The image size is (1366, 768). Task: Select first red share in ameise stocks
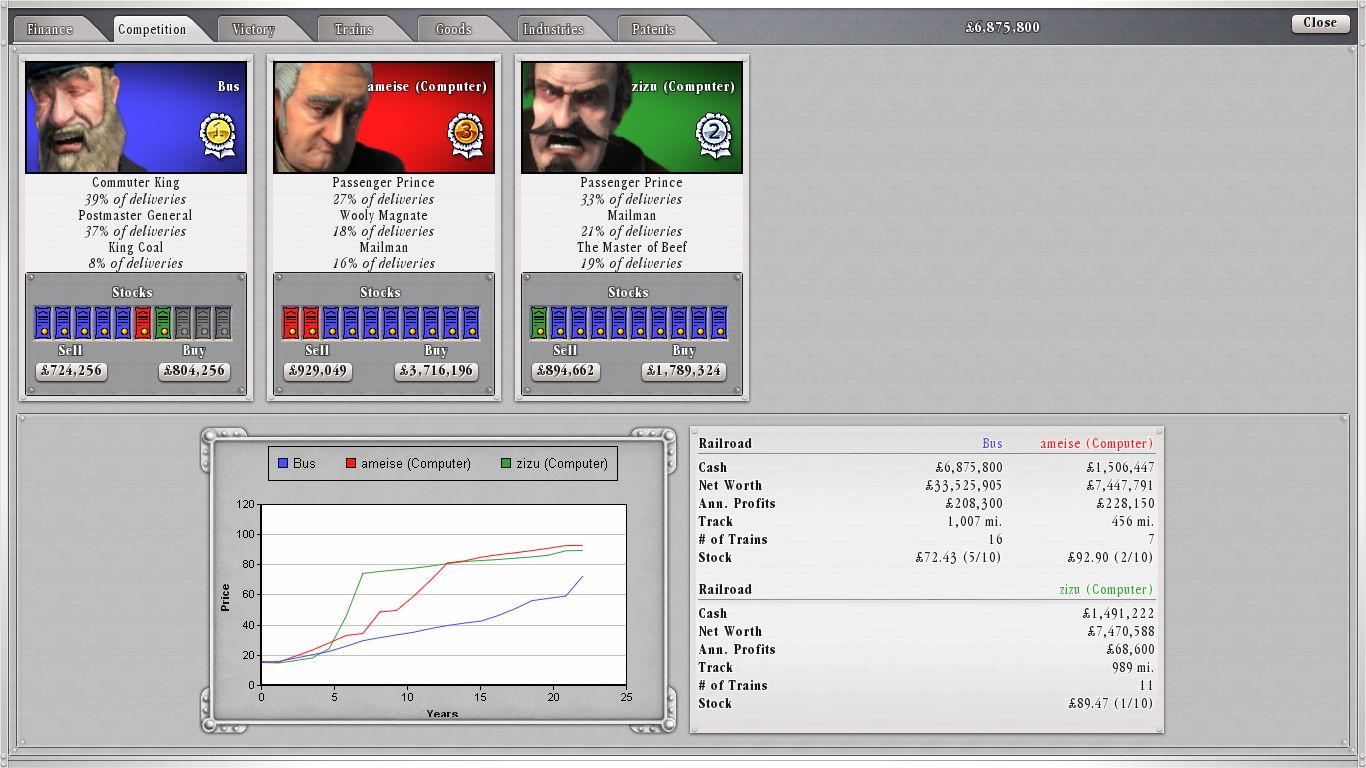tap(291, 322)
